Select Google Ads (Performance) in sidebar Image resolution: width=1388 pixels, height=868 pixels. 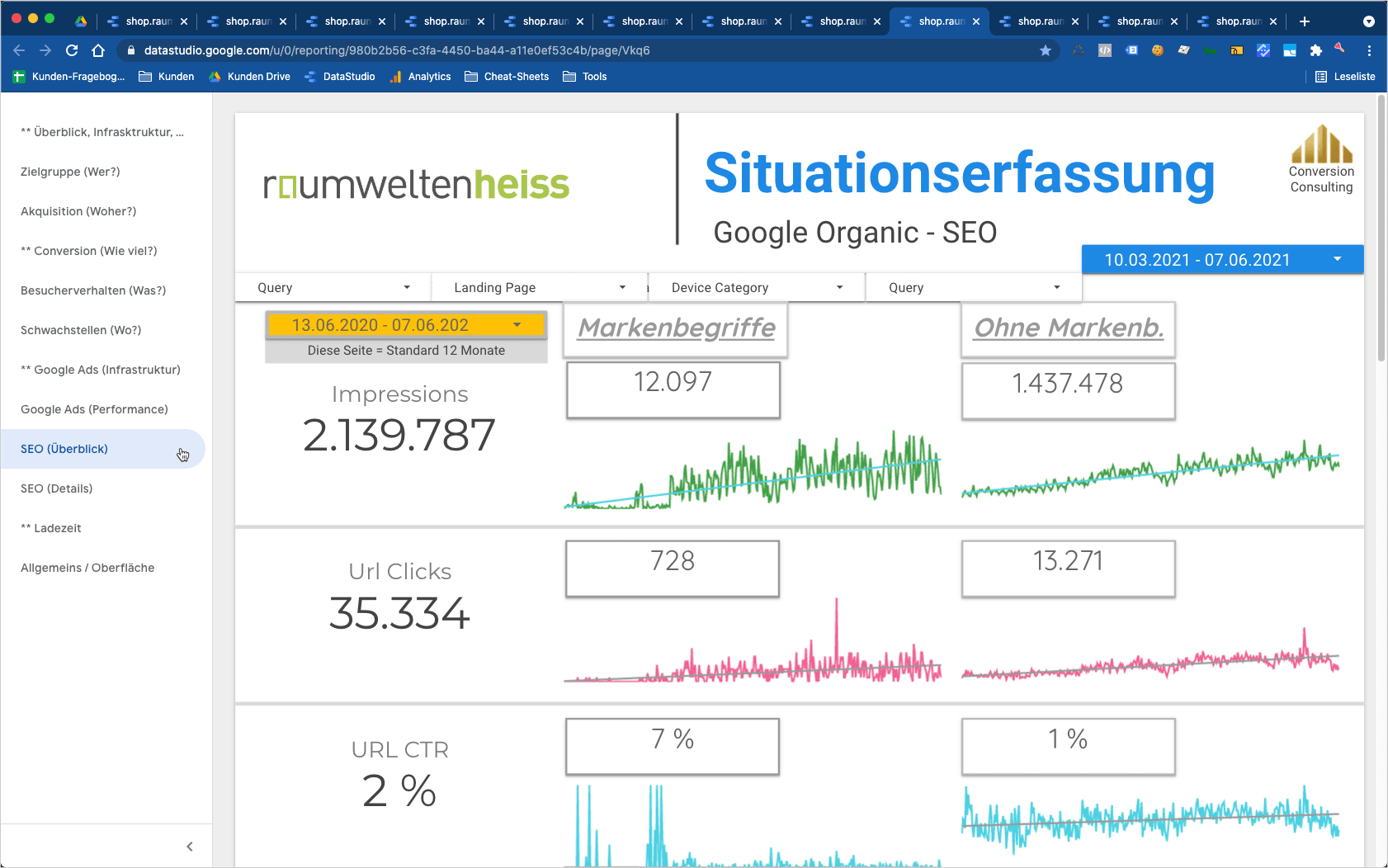[94, 409]
